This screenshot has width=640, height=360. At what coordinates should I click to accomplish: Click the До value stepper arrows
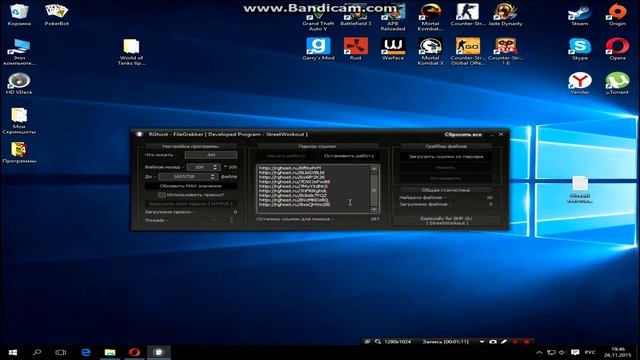pyautogui.click(x=212, y=176)
